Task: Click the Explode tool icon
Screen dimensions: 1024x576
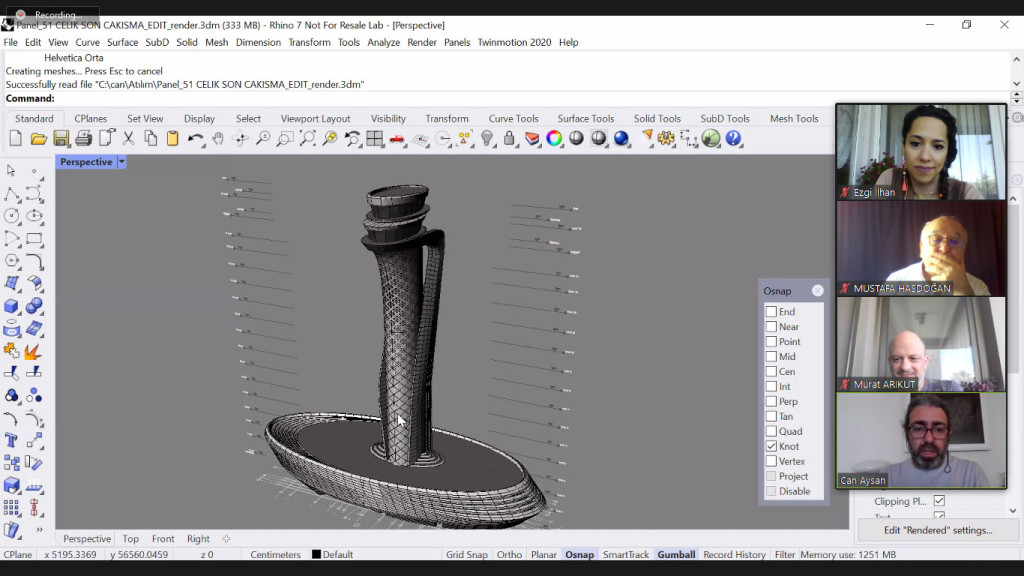Action: pyautogui.click(x=33, y=351)
